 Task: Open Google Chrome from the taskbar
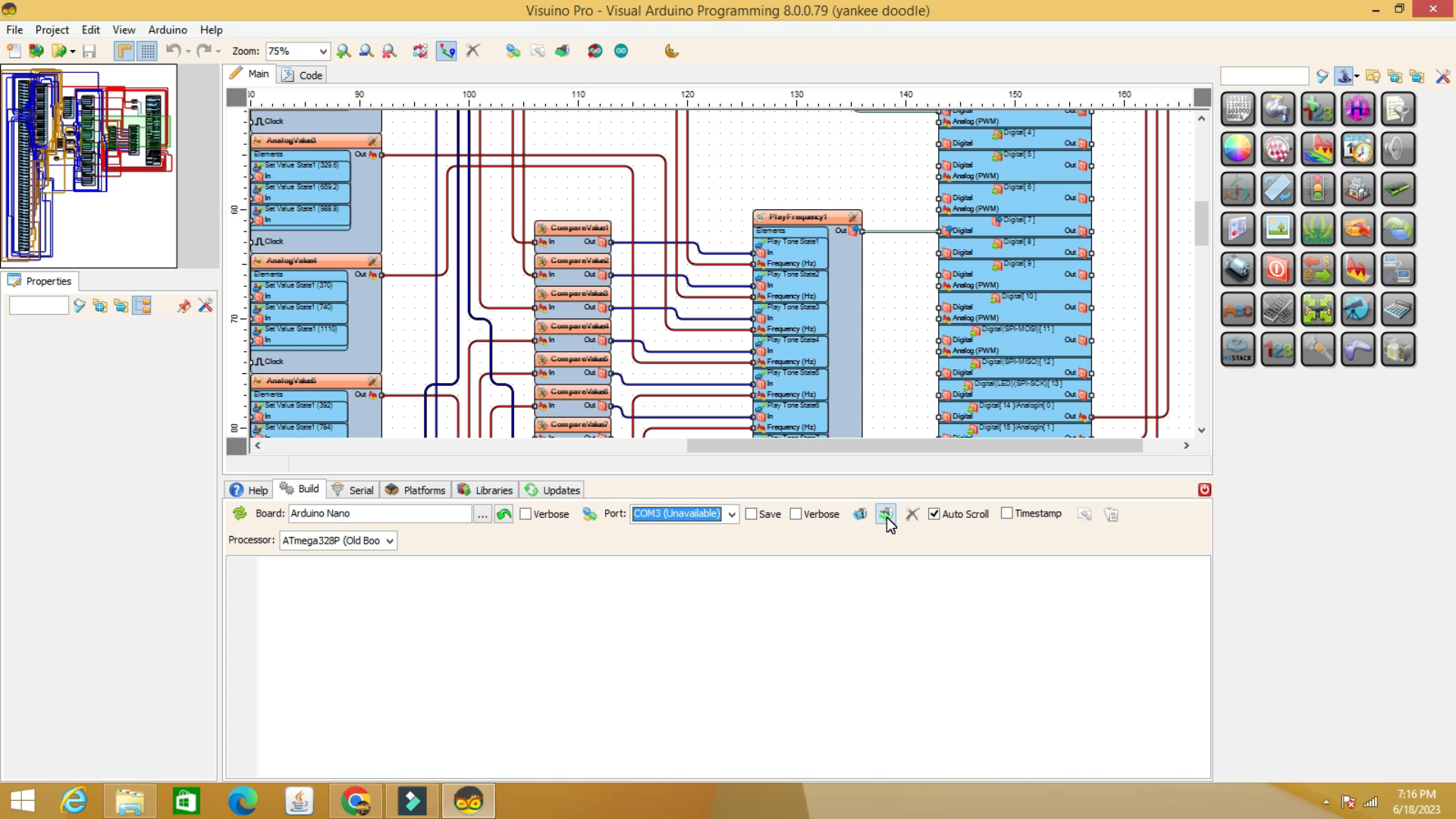[356, 801]
